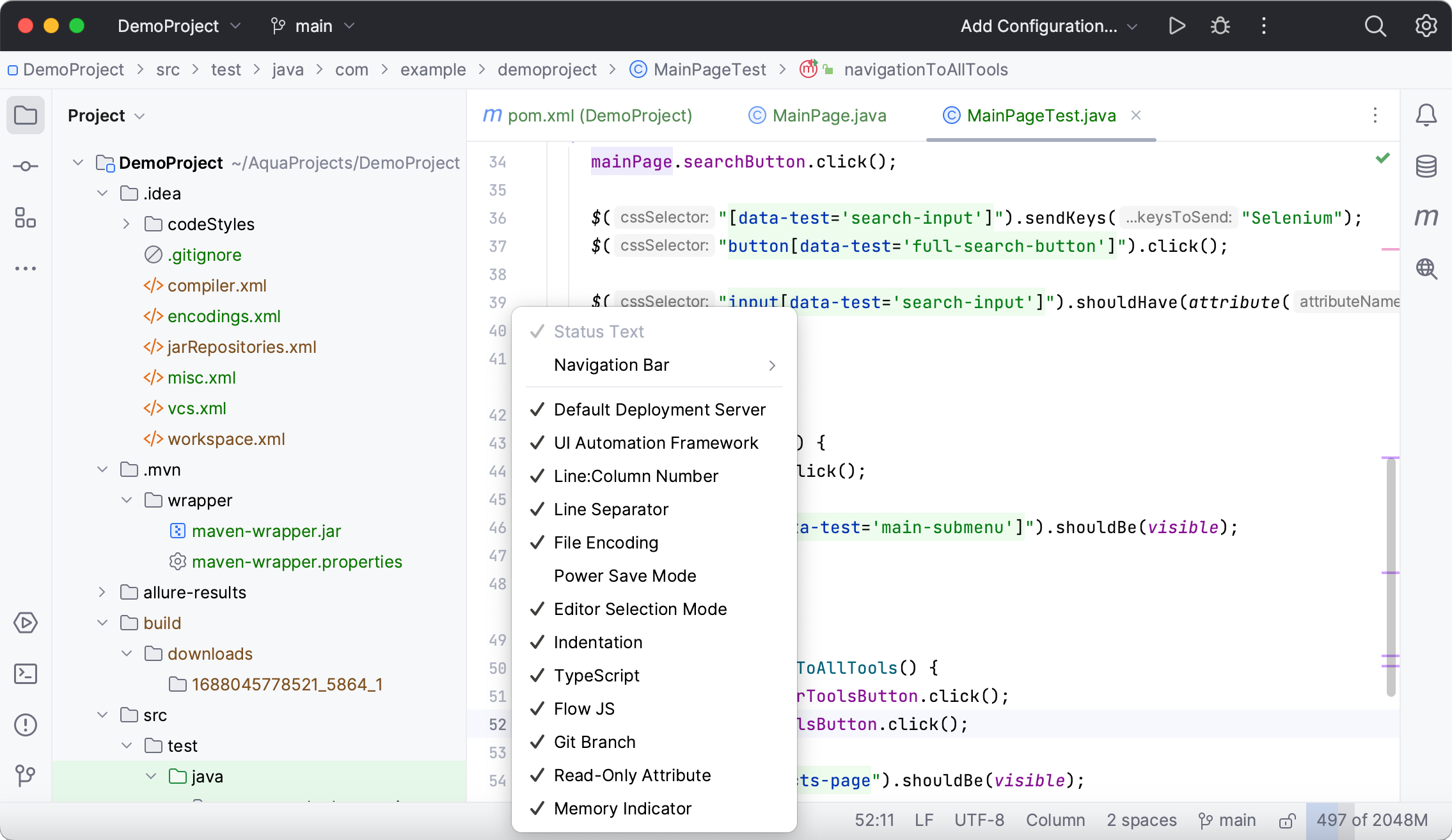The width and height of the screenshot is (1452, 840).
Task: Open the Add Configuration dropdown
Action: point(1048,26)
